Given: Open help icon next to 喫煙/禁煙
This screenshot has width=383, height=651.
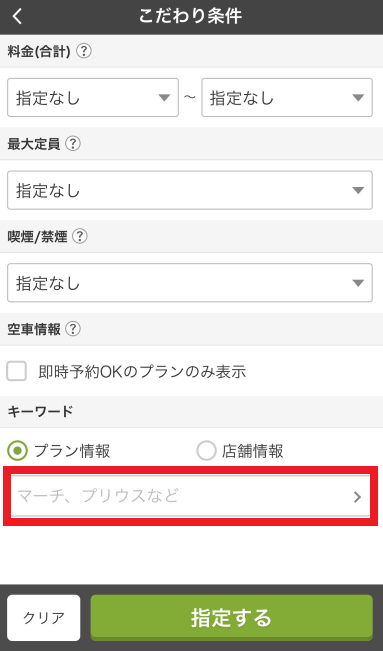Looking at the screenshot, I should (80, 236).
